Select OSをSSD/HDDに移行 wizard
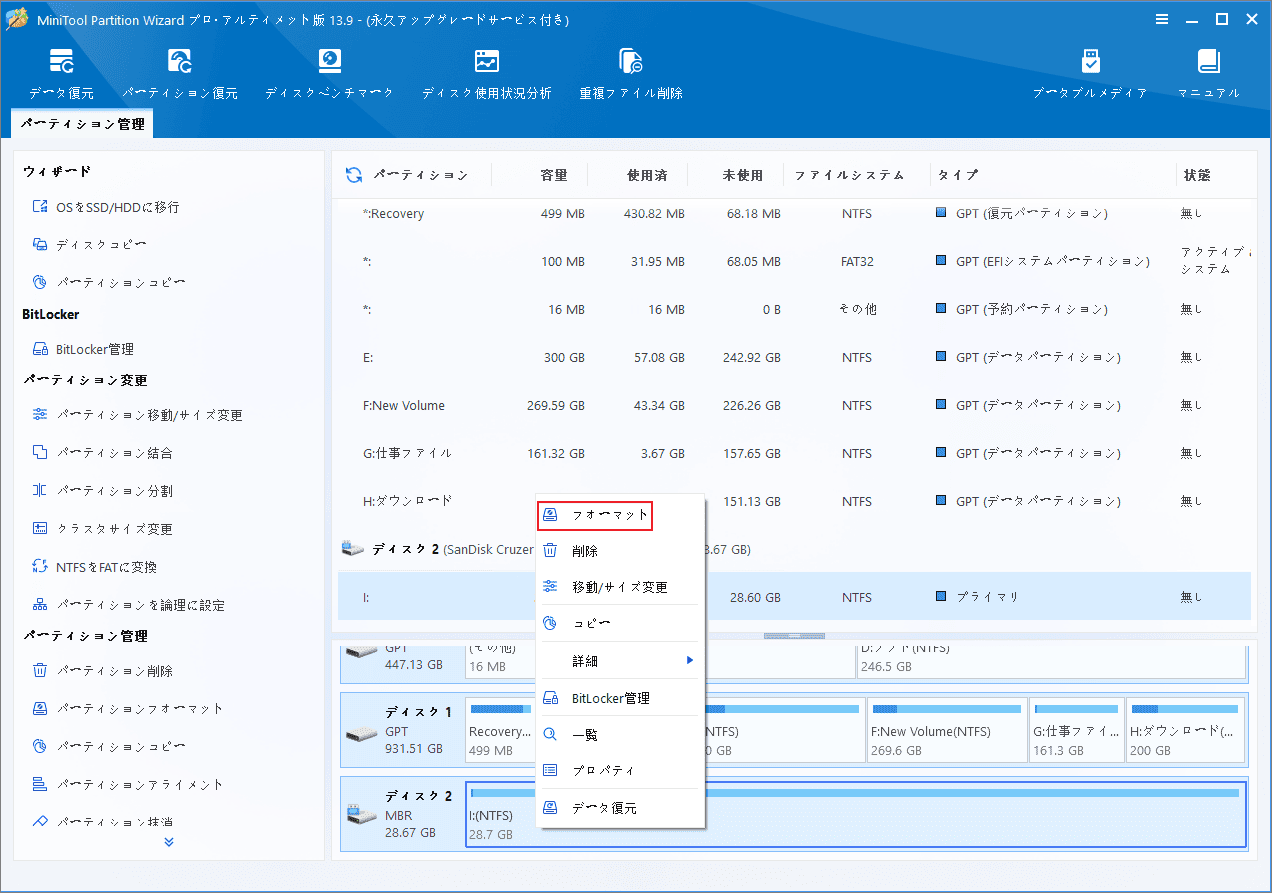Image resolution: width=1272 pixels, height=893 pixels. [x=106, y=207]
